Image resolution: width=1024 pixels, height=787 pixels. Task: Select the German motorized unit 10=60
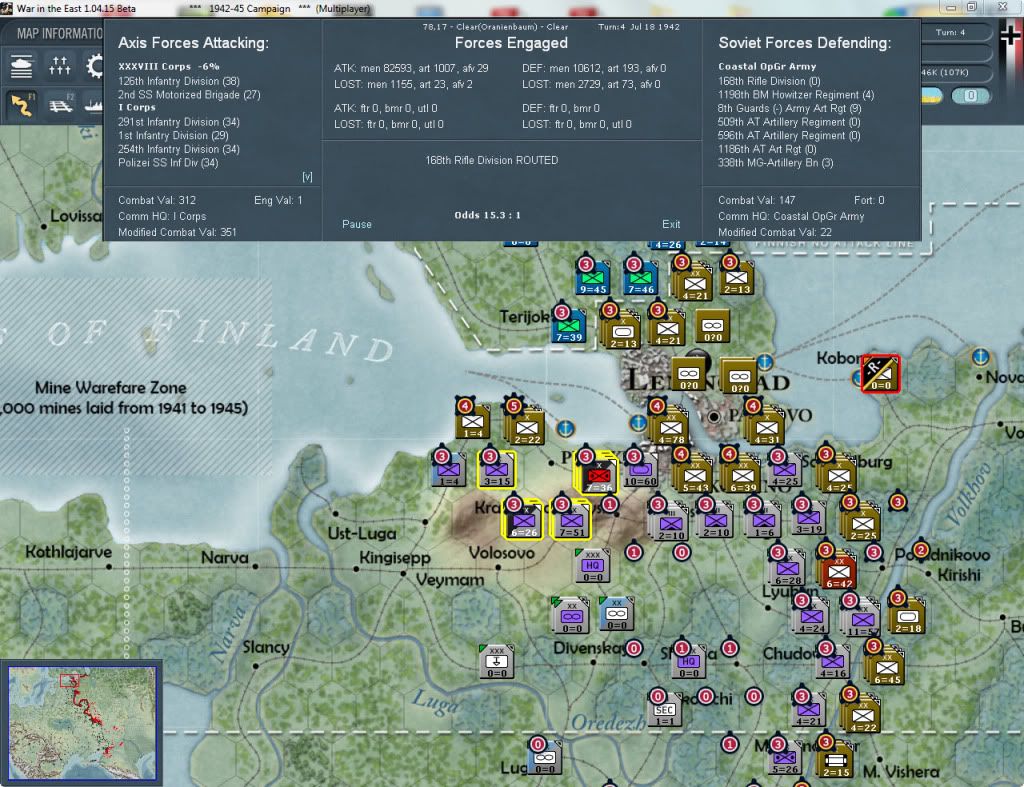tap(641, 470)
